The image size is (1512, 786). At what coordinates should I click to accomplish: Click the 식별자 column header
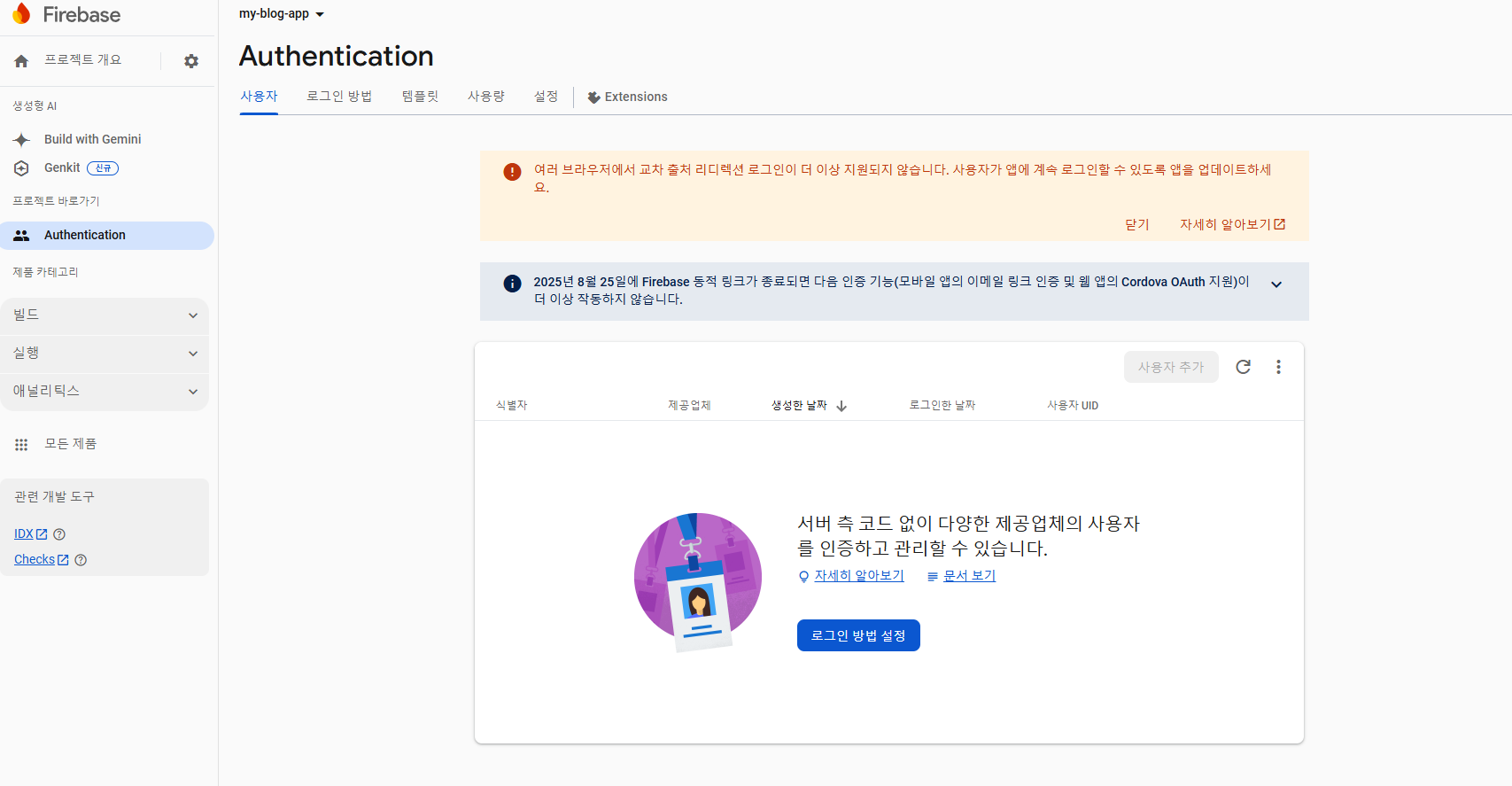(x=511, y=406)
